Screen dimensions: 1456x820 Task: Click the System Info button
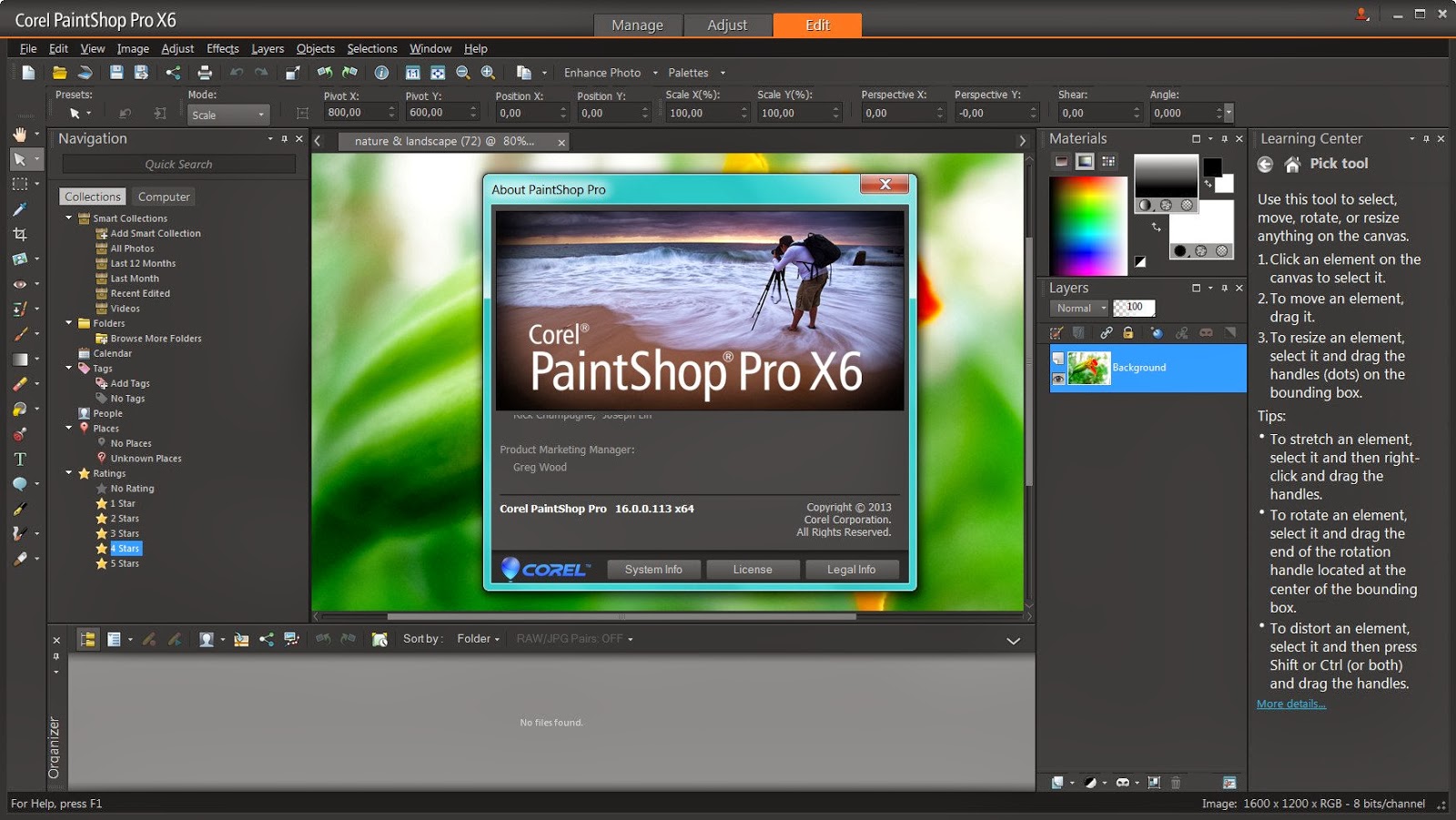click(x=653, y=570)
